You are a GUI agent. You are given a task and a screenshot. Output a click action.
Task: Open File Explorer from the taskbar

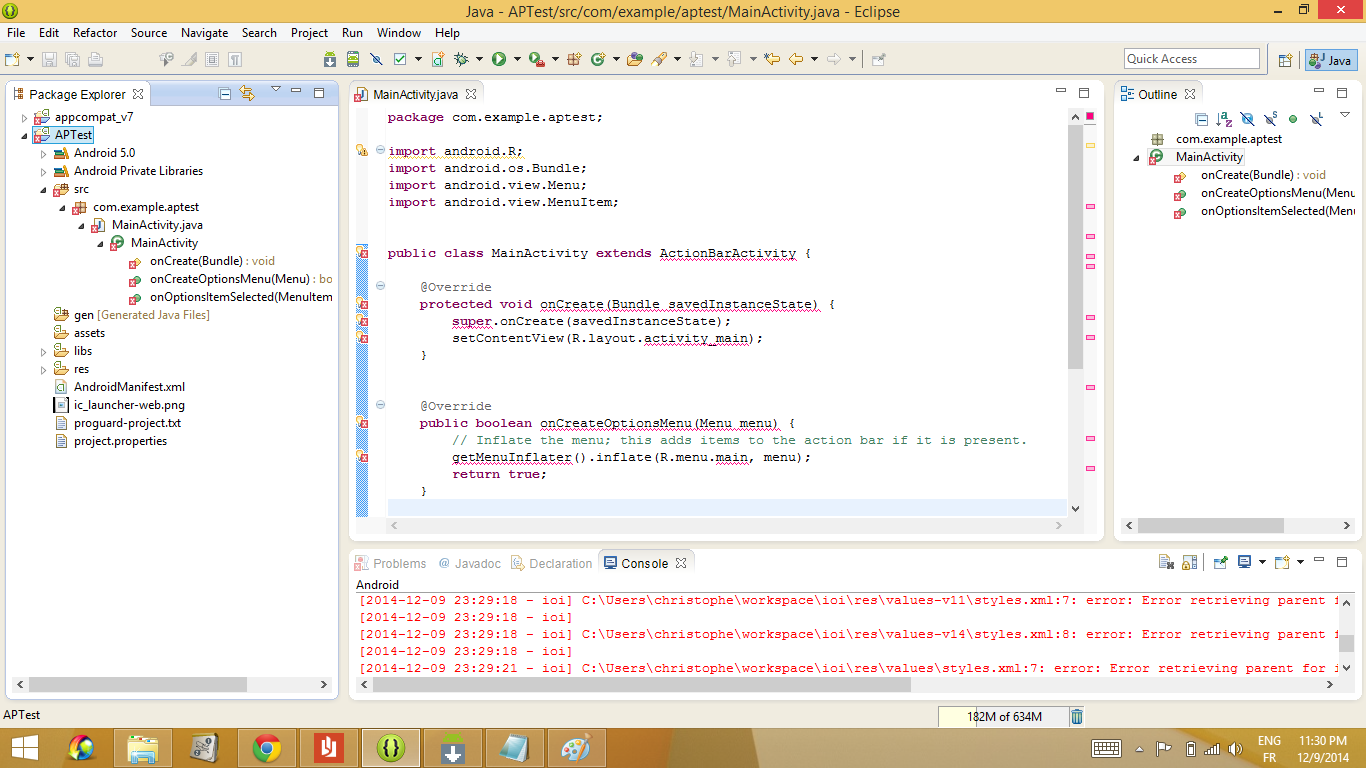click(142, 747)
